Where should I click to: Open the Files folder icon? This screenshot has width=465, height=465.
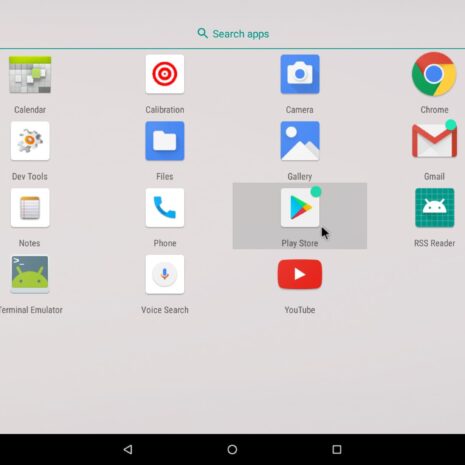pyautogui.click(x=165, y=141)
